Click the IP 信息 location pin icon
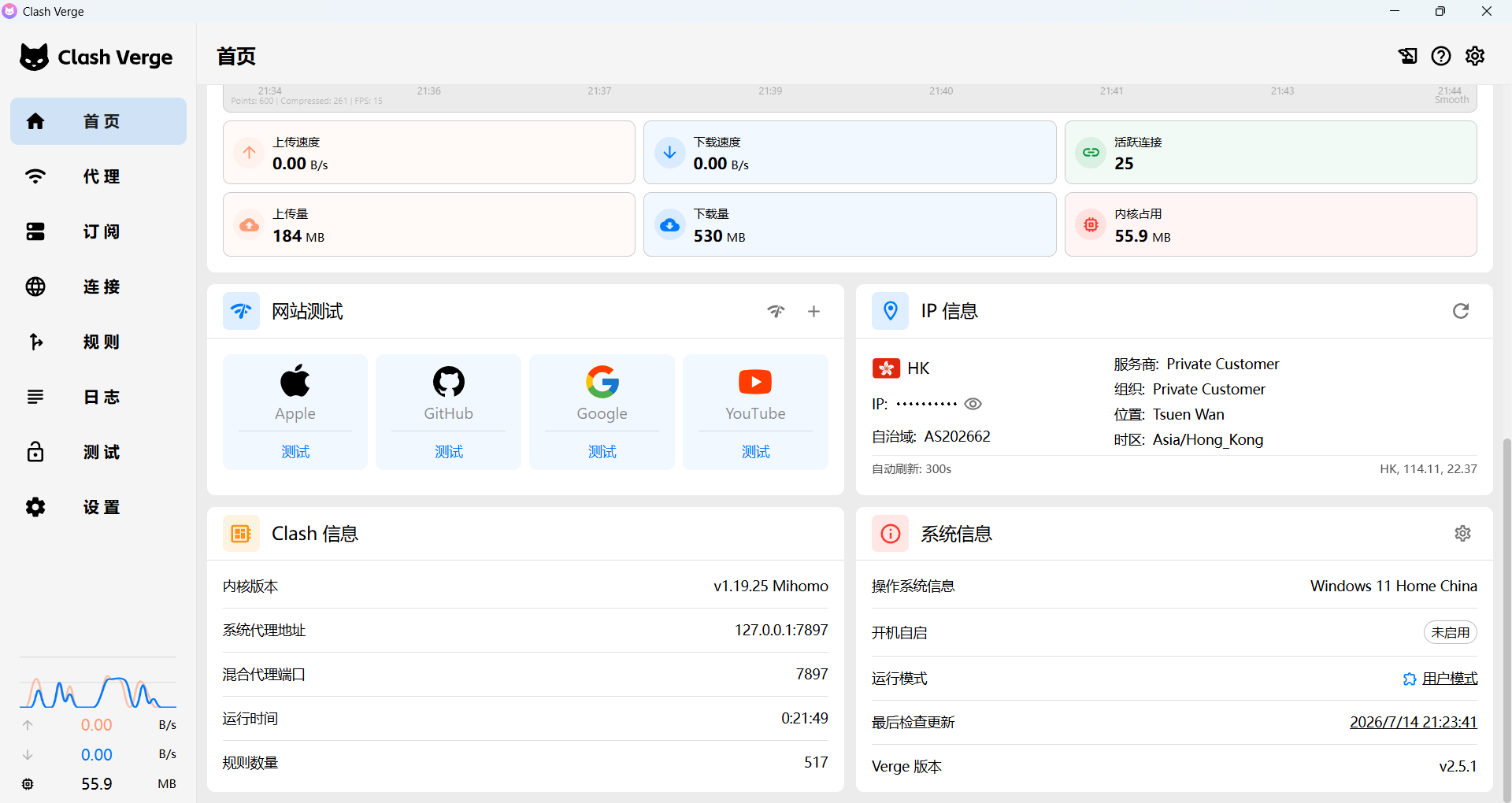Viewport: 1512px width, 803px height. [890, 311]
